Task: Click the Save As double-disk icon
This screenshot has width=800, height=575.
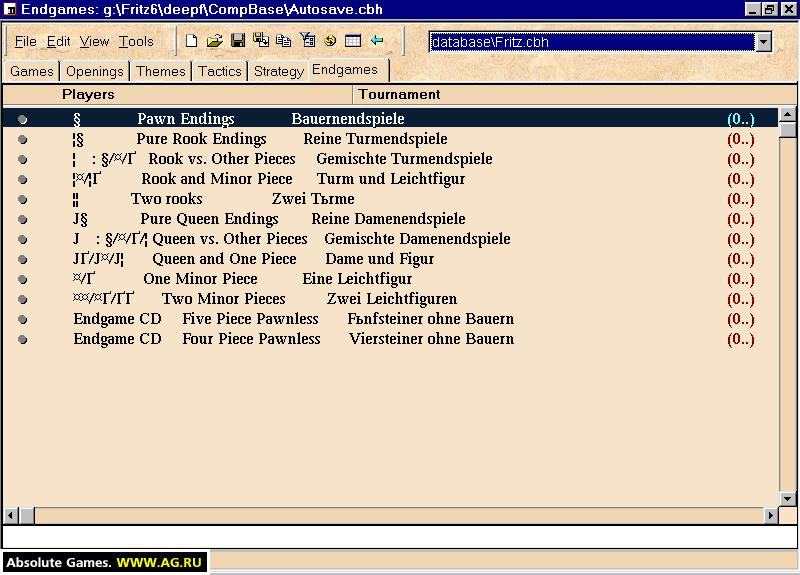Action: pyautogui.click(x=261, y=40)
